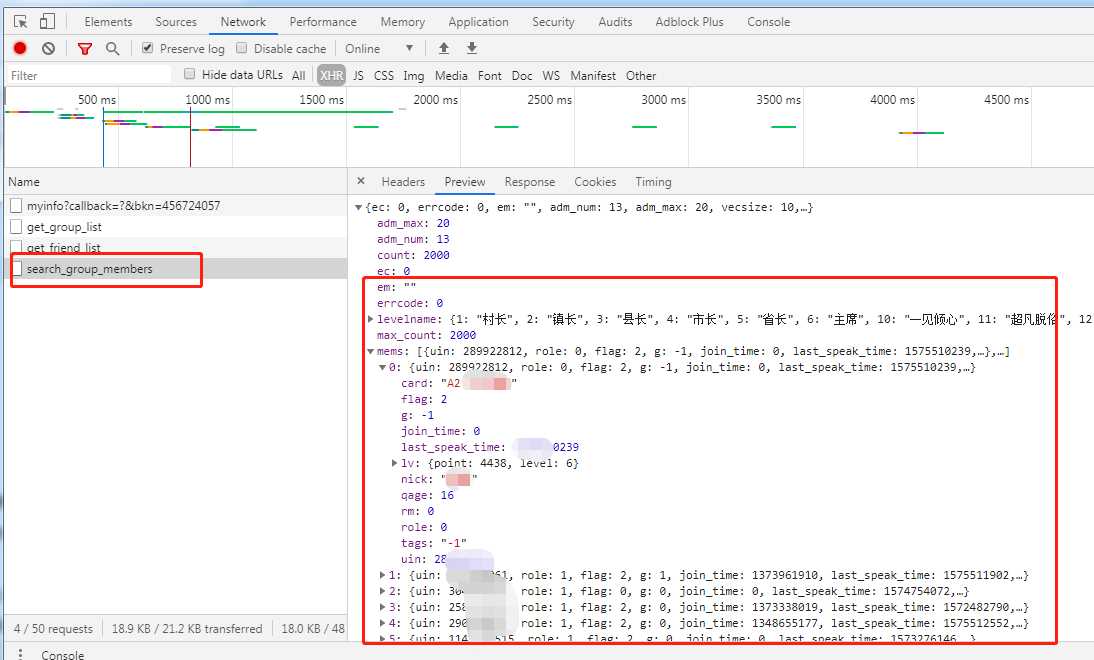This screenshot has height=660, width=1094.
Task: Select the get_friend_list request row
Action: (176, 247)
